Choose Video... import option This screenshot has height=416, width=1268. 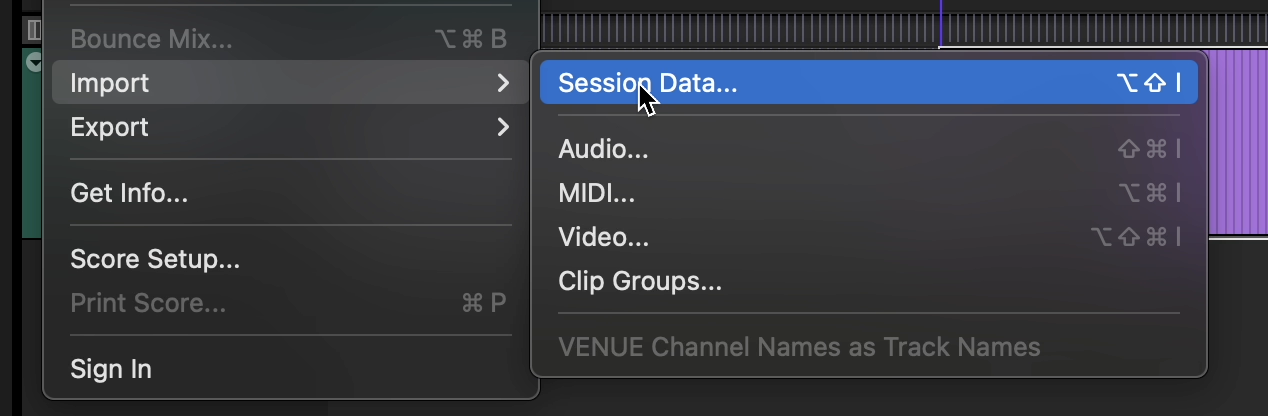(604, 237)
